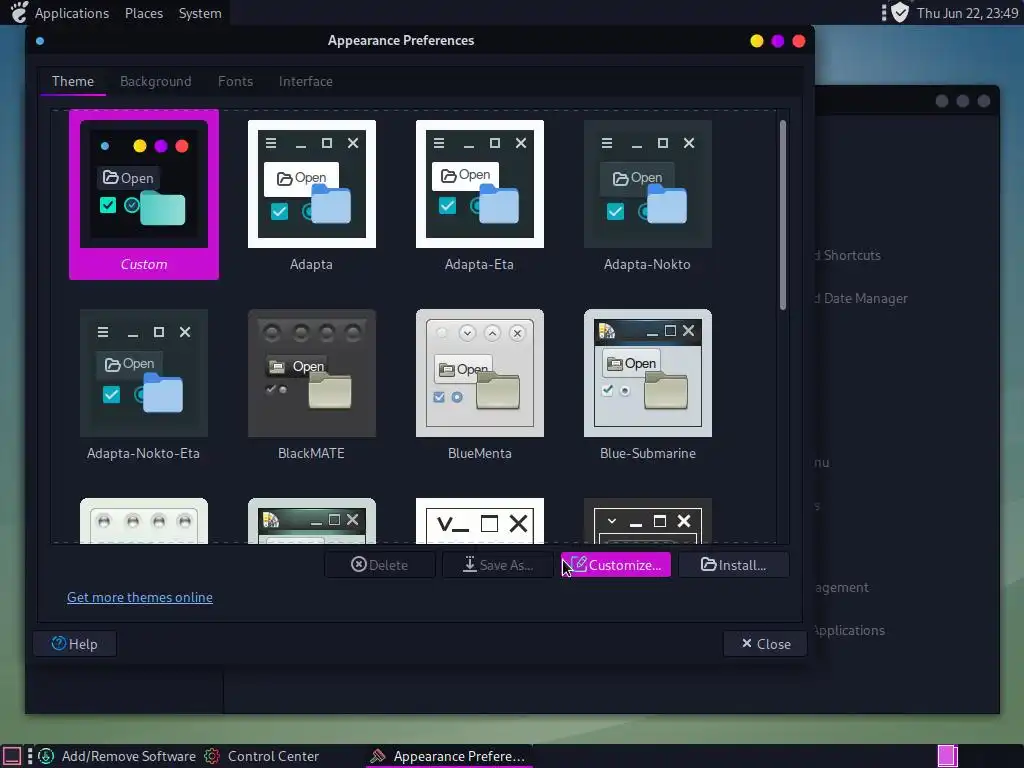
Task: Open the Applications menu
Action: (x=72, y=13)
